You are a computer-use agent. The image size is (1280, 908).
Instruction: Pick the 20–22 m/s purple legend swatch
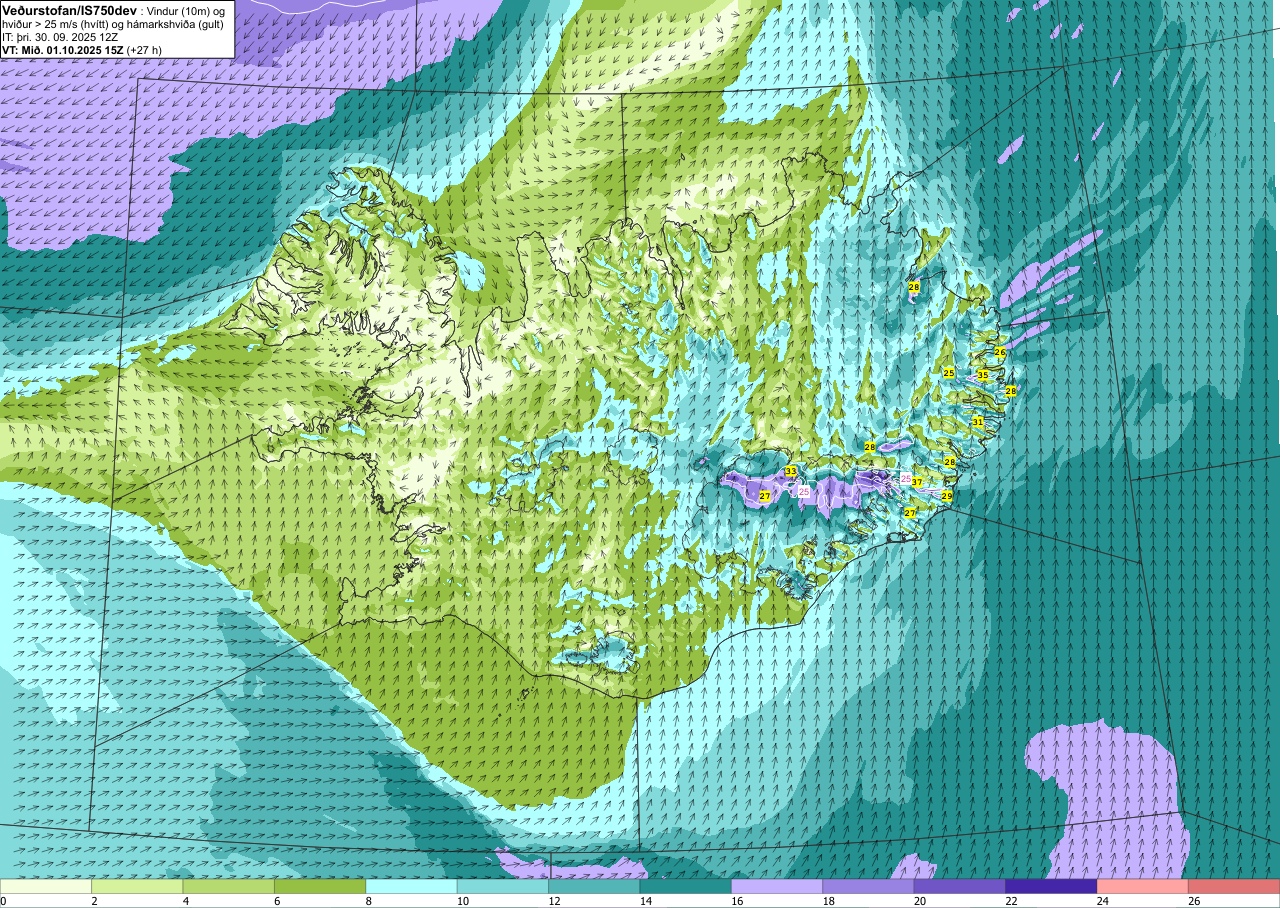[x=960, y=886]
